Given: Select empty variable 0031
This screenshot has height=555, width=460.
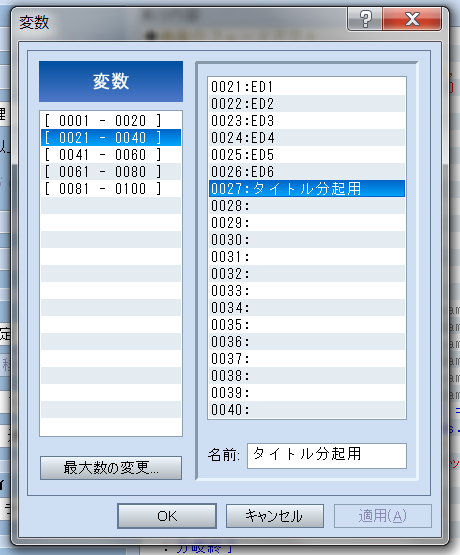Looking at the screenshot, I should coord(307,257).
